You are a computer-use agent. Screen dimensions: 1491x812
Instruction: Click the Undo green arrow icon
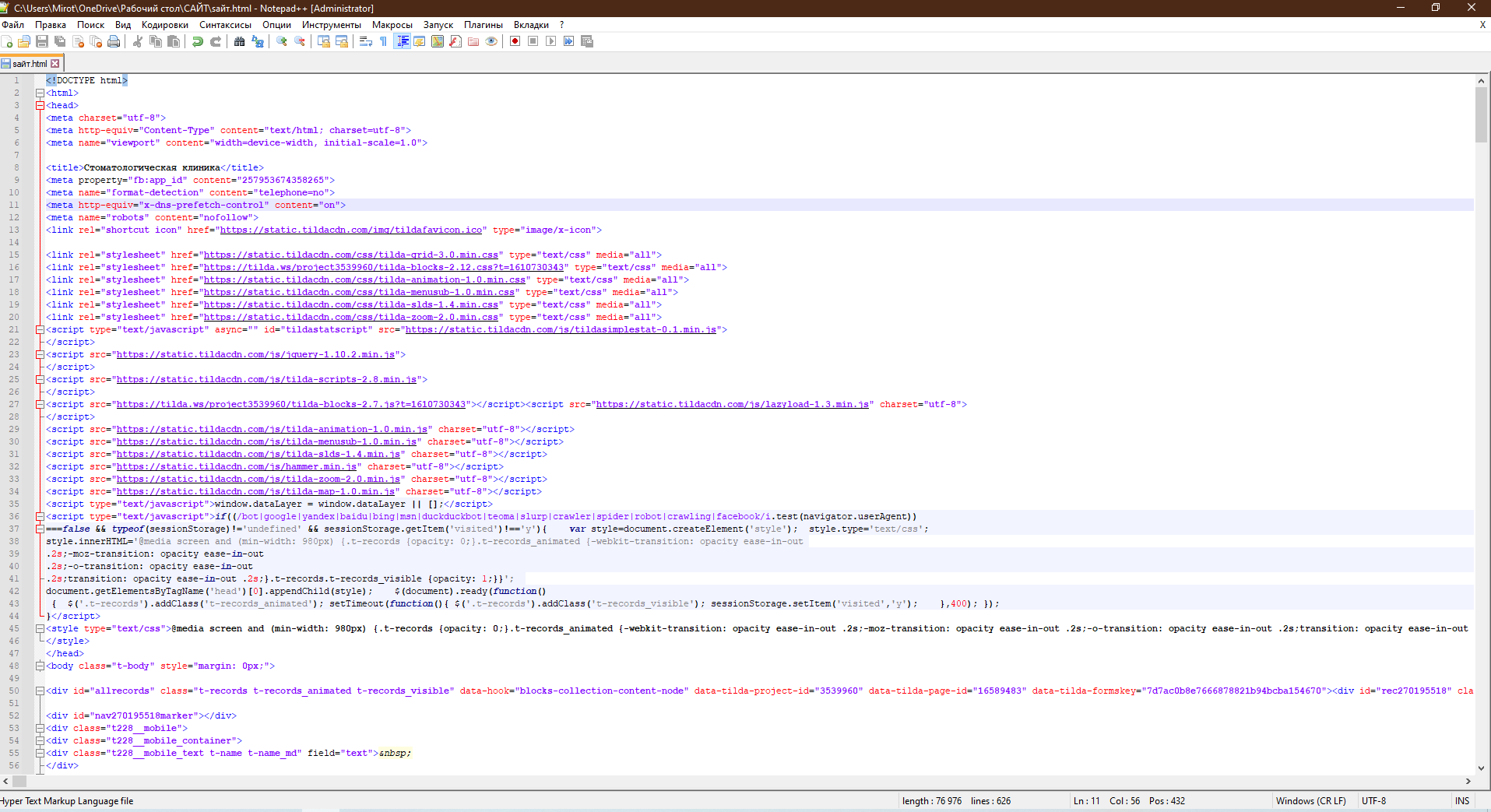coord(198,41)
